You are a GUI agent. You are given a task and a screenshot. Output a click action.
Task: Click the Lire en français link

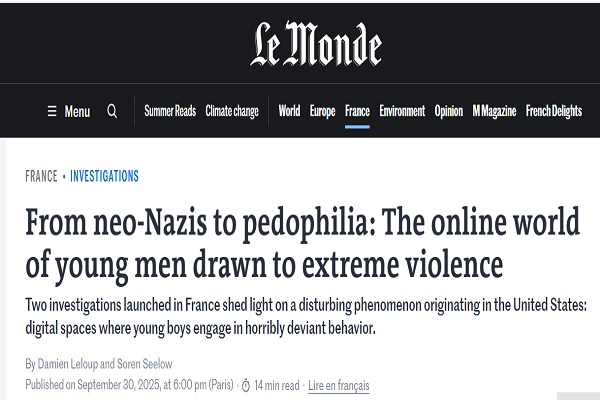[339, 385]
